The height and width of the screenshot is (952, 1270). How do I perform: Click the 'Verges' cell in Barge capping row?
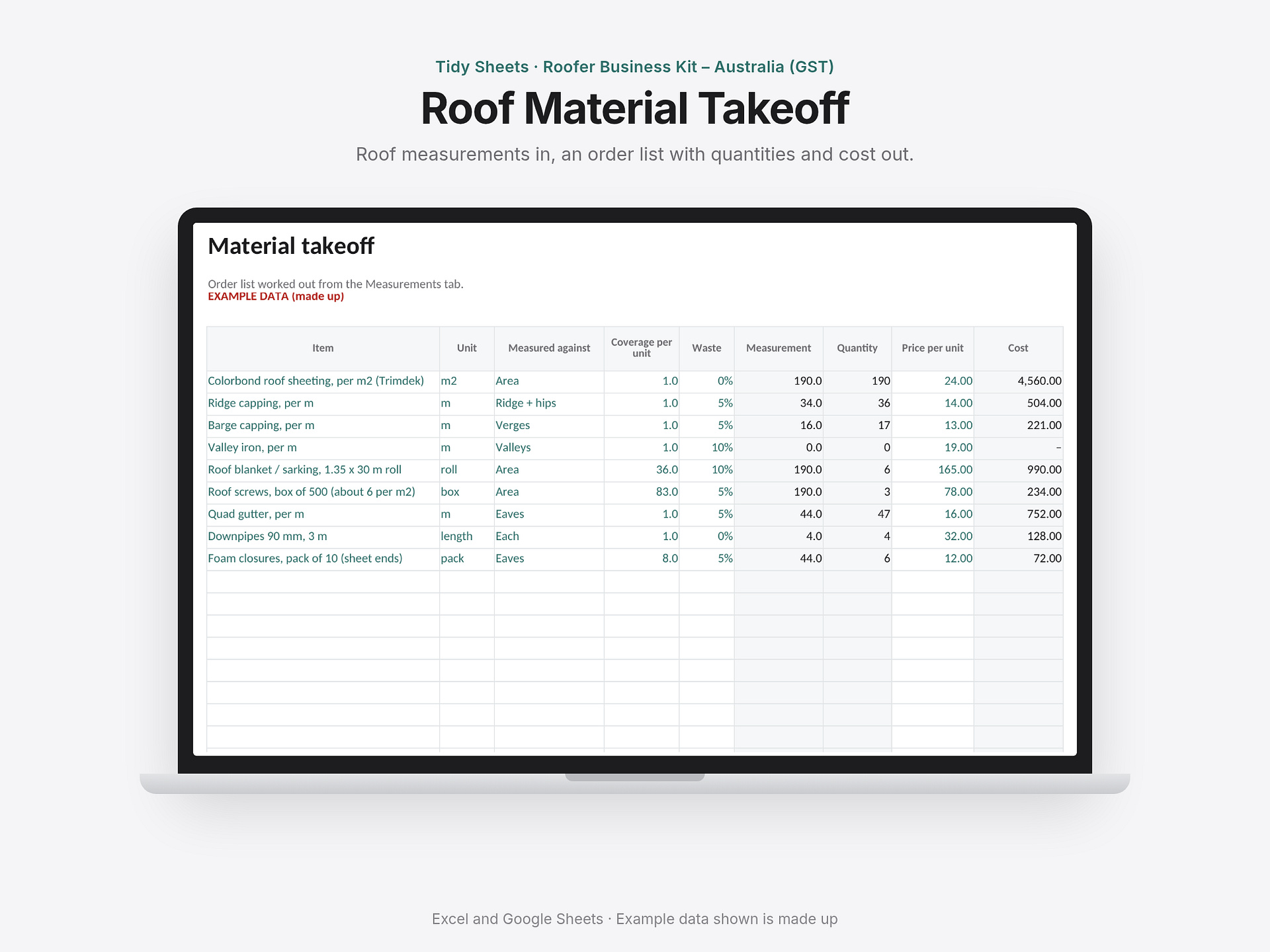[549, 426]
